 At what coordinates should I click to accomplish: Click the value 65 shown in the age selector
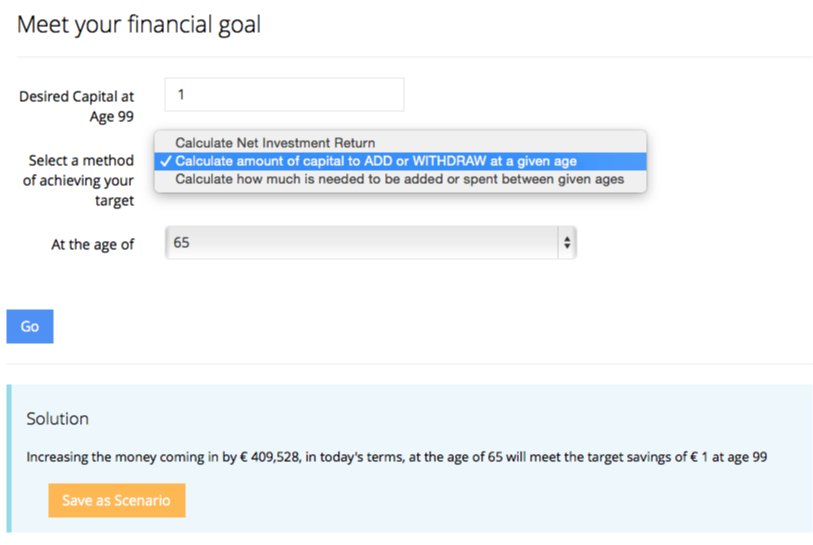click(x=181, y=243)
